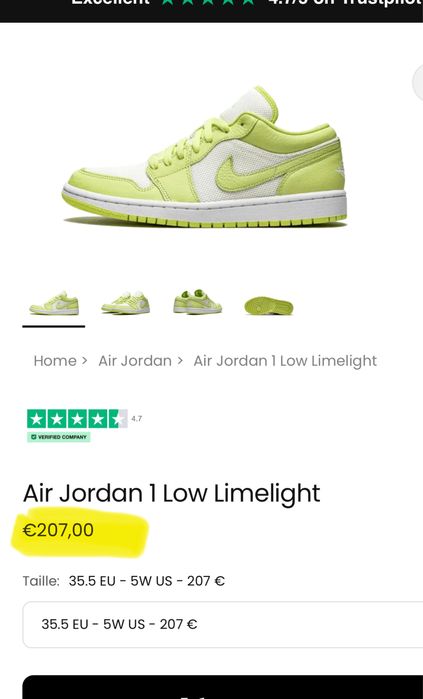Screen dimensions: 423x699
Task: Open Air Jordan 1 Low Limelight breadcrumb
Action: pos(285,361)
